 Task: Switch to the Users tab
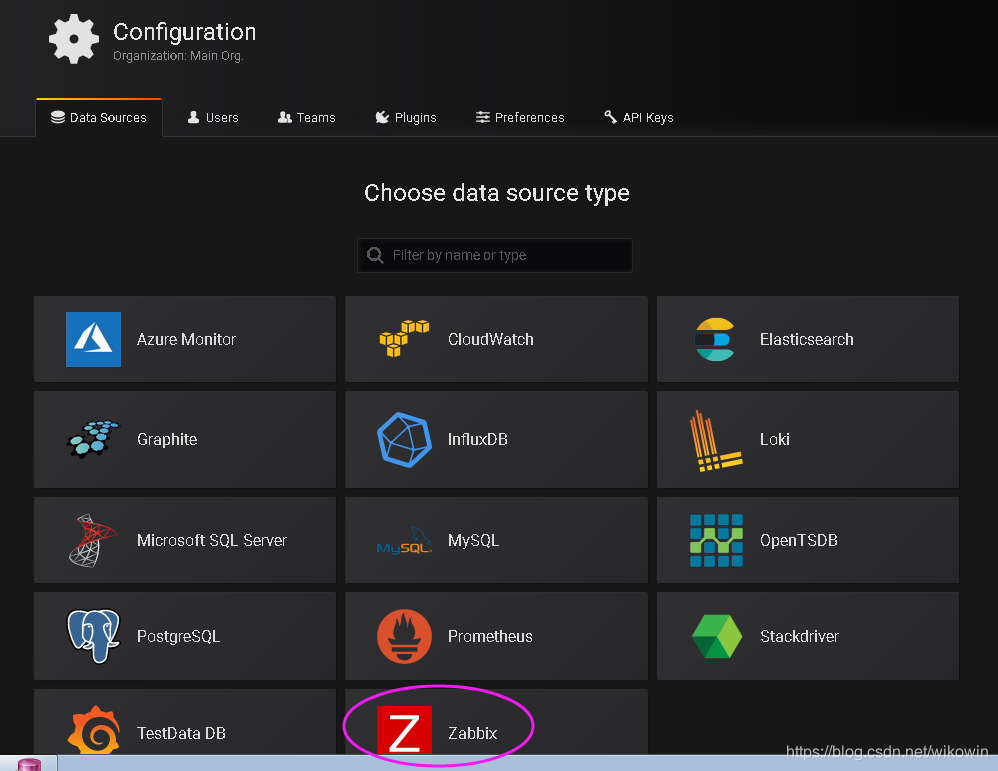[213, 118]
